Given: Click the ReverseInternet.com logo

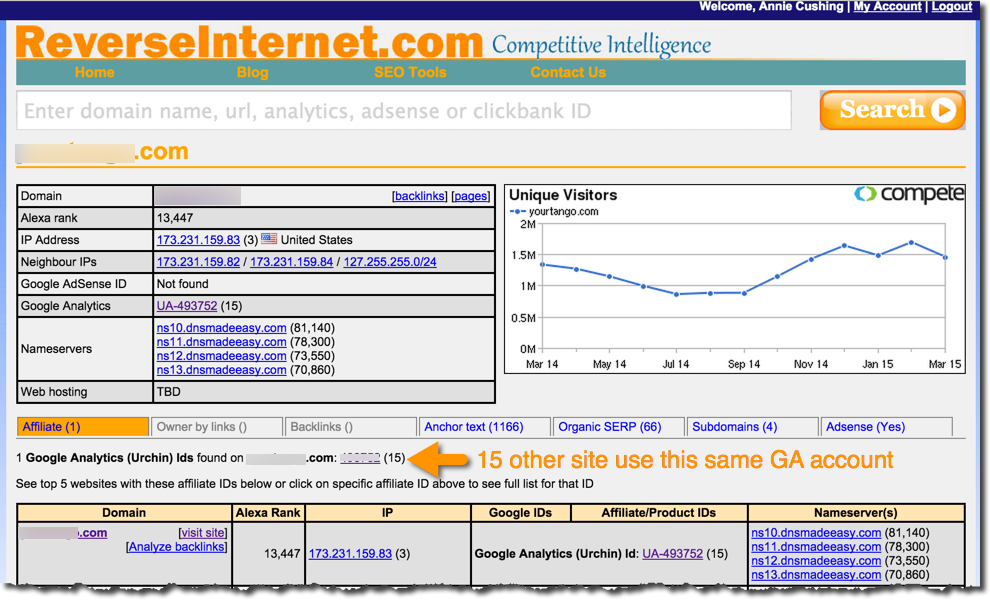Looking at the screenshot, I should pos(249,42).
